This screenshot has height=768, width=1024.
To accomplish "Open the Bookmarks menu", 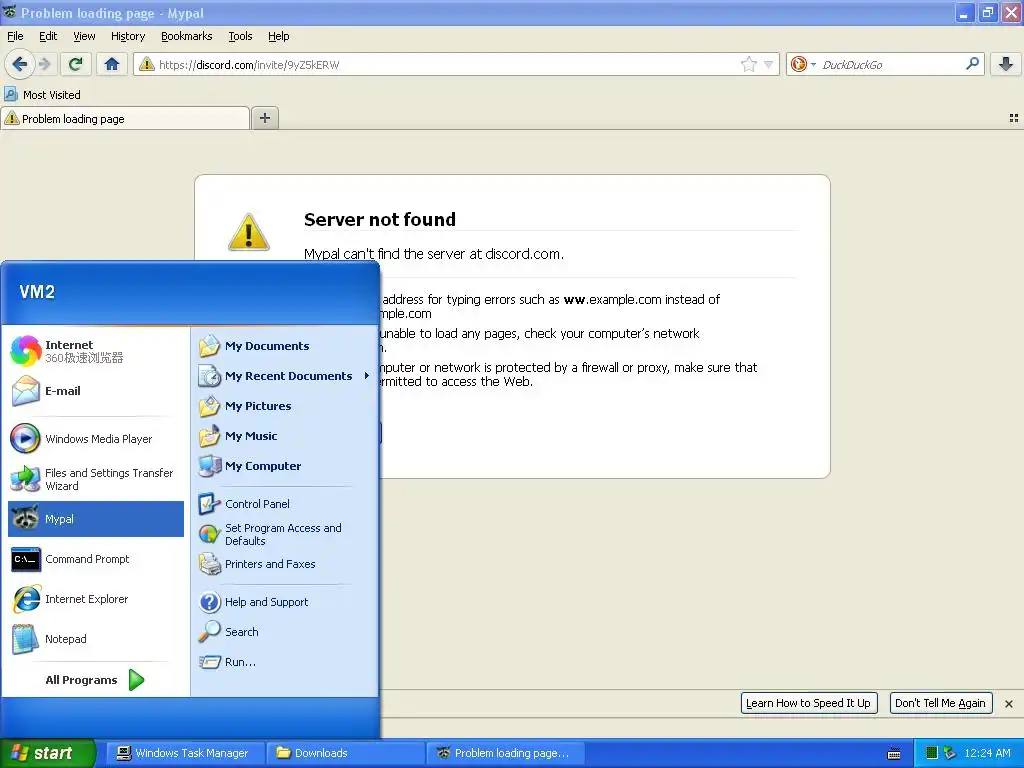I will click(186, 36).
